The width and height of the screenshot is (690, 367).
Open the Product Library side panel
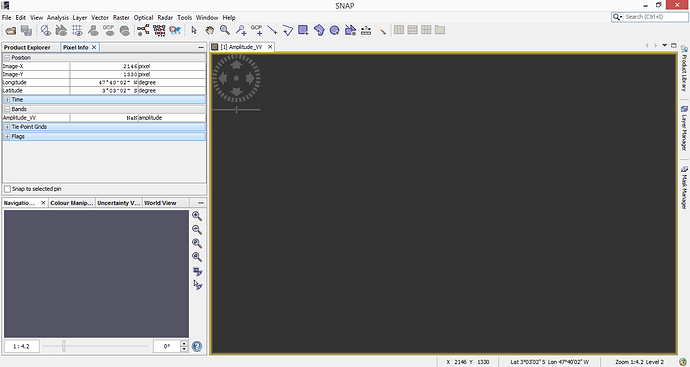pyautogui.click(x=684, y=68)
